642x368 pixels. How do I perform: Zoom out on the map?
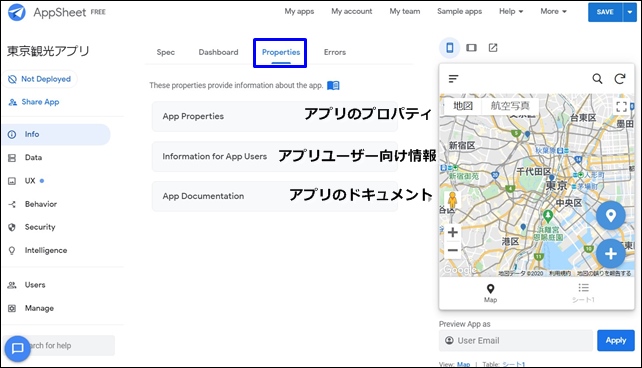[x=452, y=250]
